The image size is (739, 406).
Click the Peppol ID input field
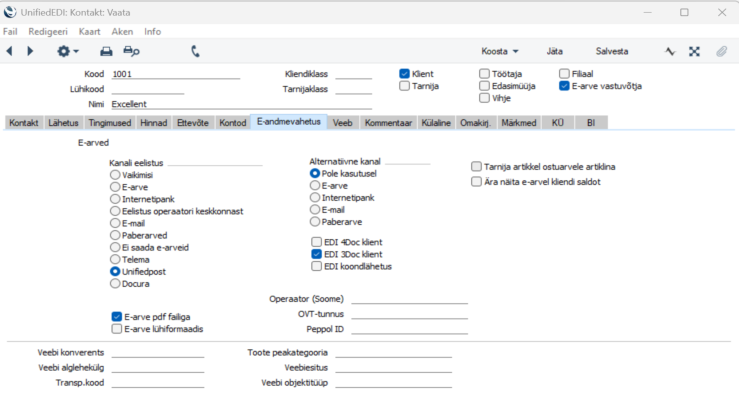coord(410,329)
